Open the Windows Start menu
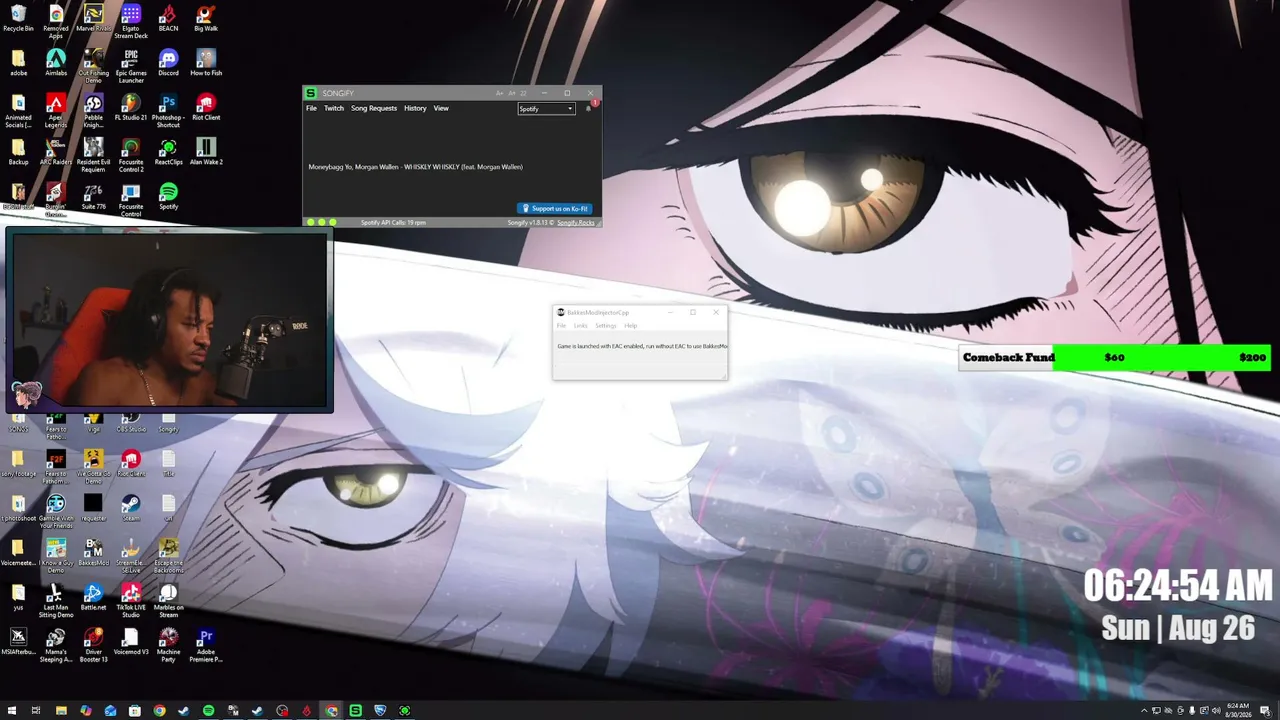This screenshot has height=720, width=1280. click(10, 711)
